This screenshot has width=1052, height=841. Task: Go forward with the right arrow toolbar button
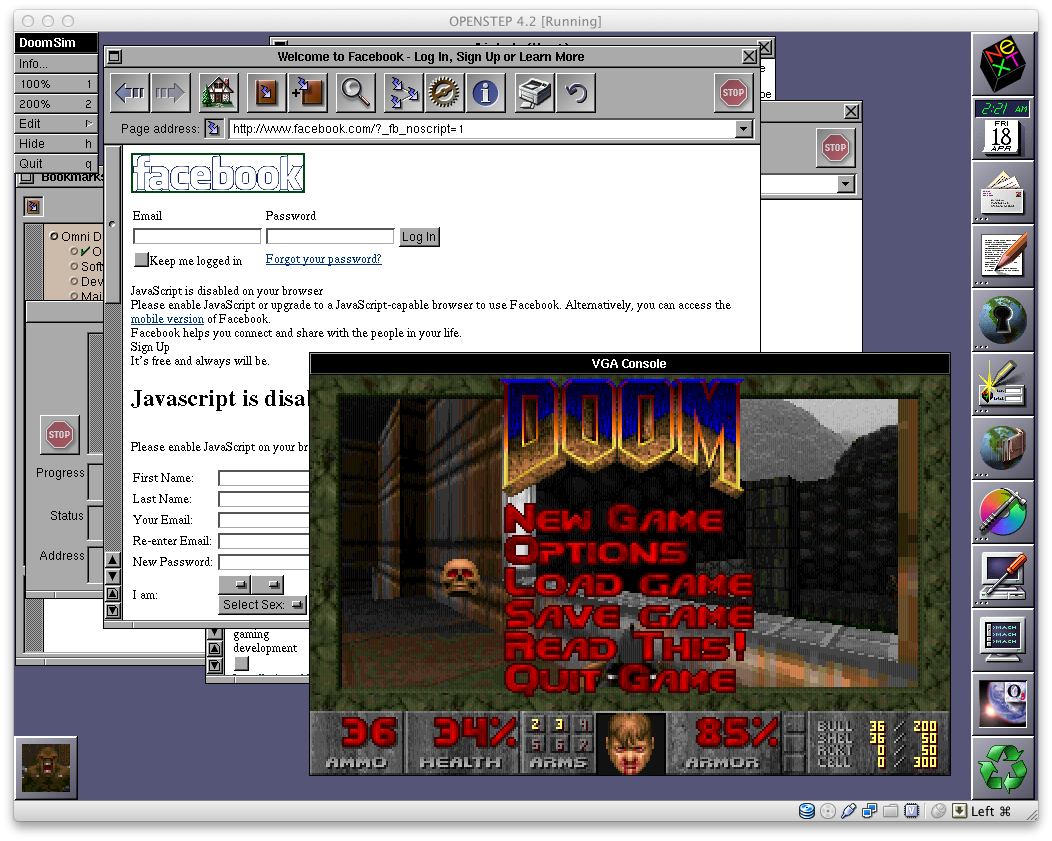[x=170, y=93]
